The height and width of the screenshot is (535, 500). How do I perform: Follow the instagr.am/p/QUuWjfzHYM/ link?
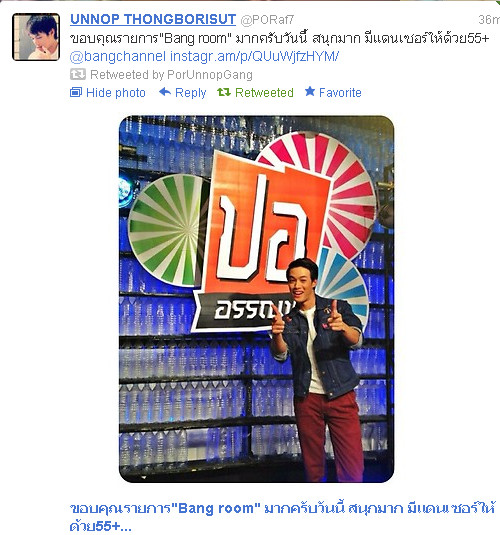pos(254,56)
